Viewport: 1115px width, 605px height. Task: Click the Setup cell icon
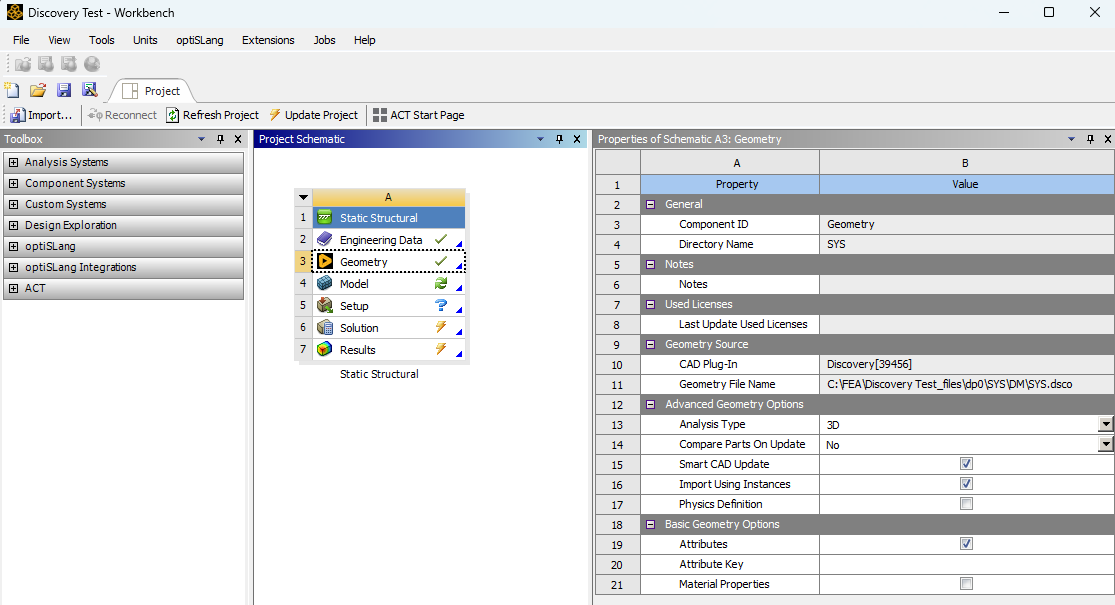[325, 306]
